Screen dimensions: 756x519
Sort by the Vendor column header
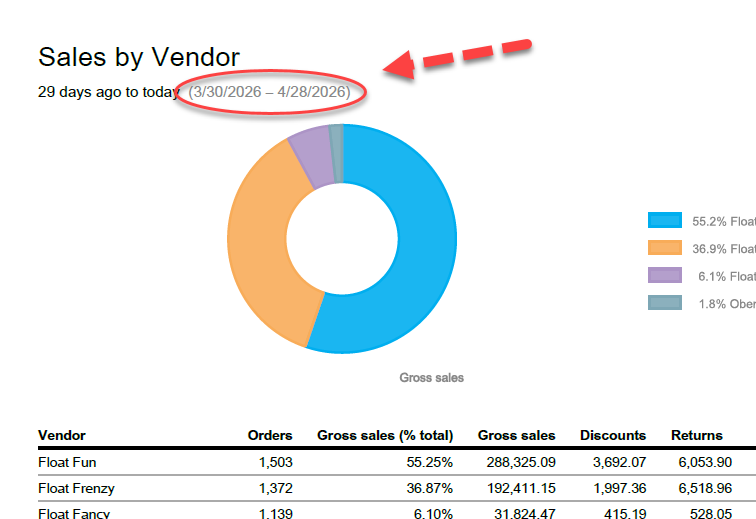[x=61, y=435]
